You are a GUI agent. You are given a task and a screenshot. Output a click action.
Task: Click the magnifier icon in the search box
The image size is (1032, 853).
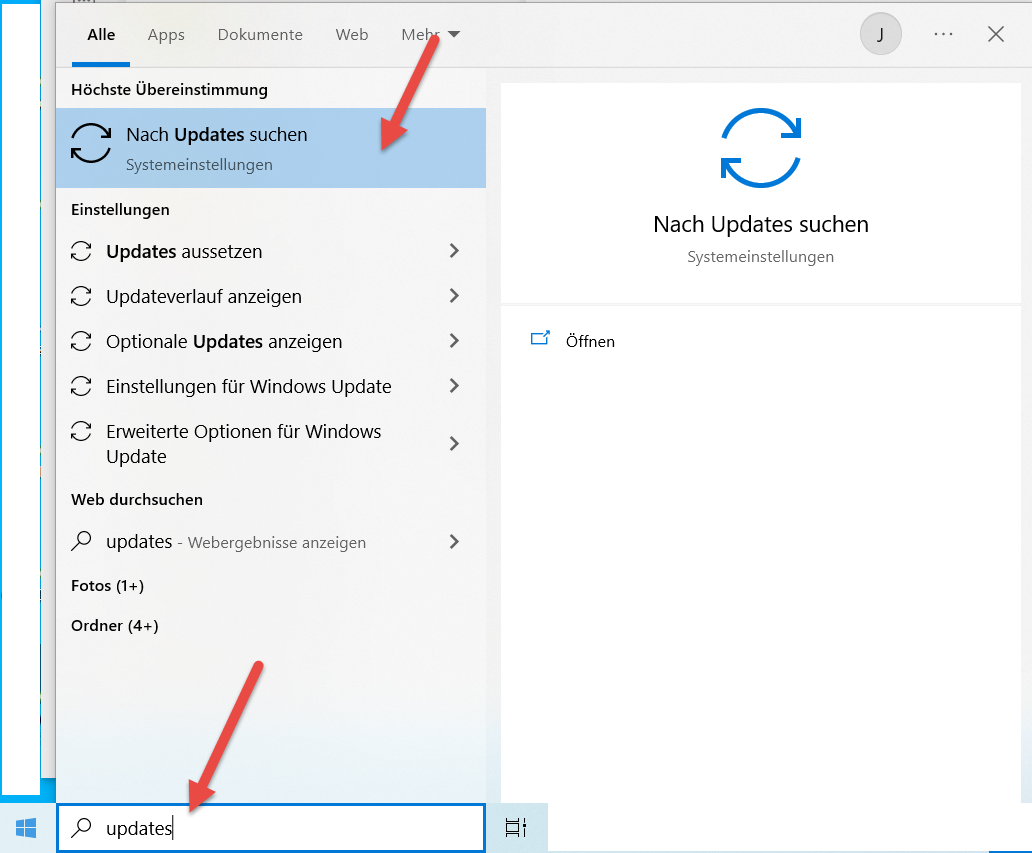[x=82, y=828]
